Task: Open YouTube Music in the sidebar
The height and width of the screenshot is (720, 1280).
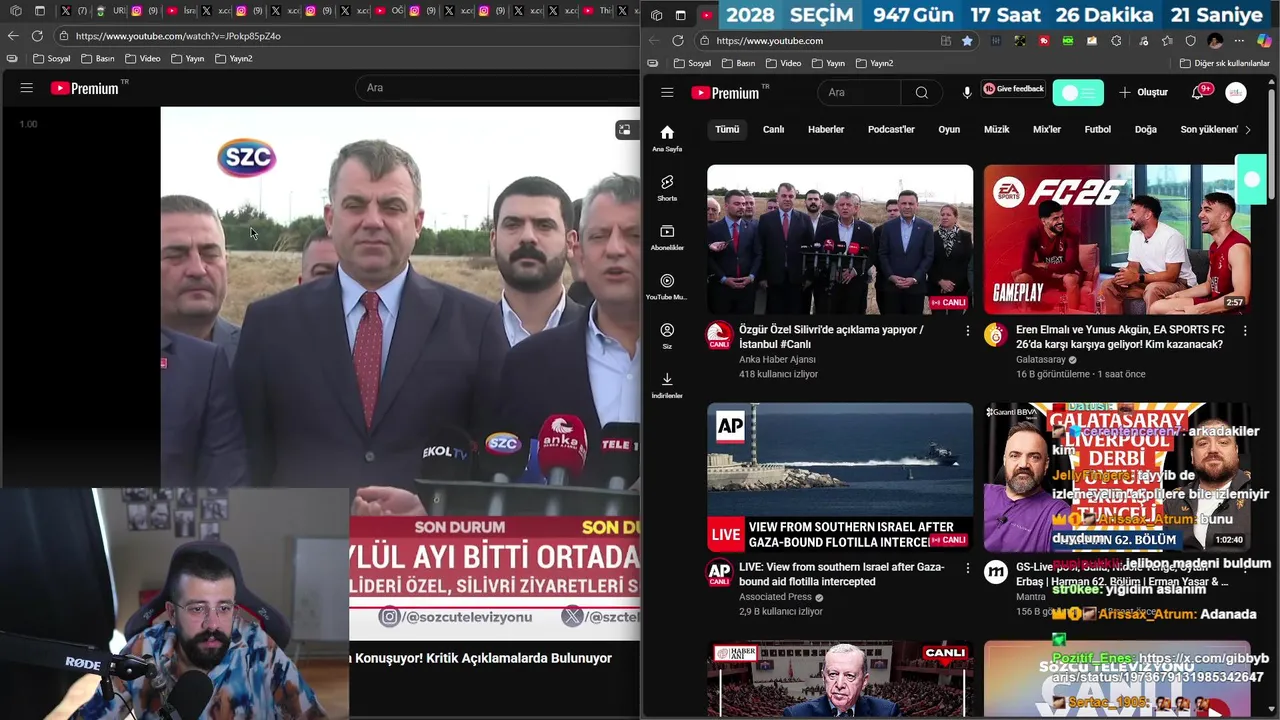Action: 667,287
